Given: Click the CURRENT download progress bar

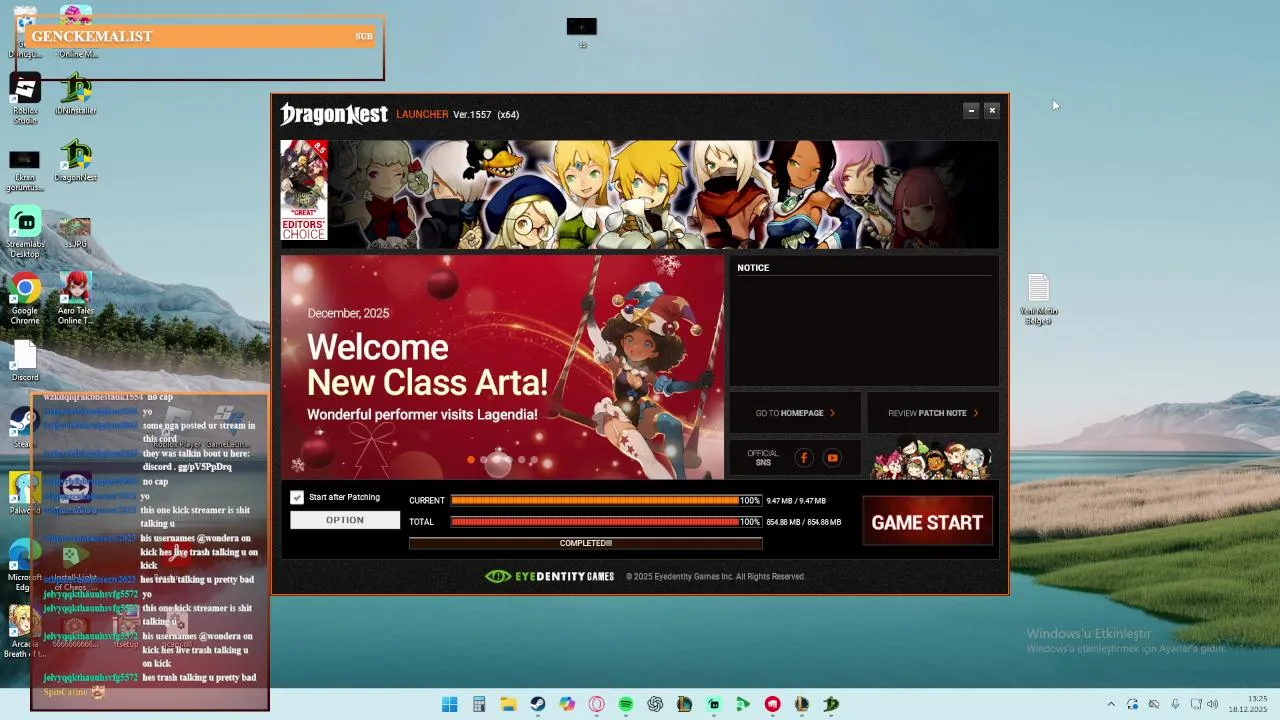Looking at the screenshot, I should point(606,500).
